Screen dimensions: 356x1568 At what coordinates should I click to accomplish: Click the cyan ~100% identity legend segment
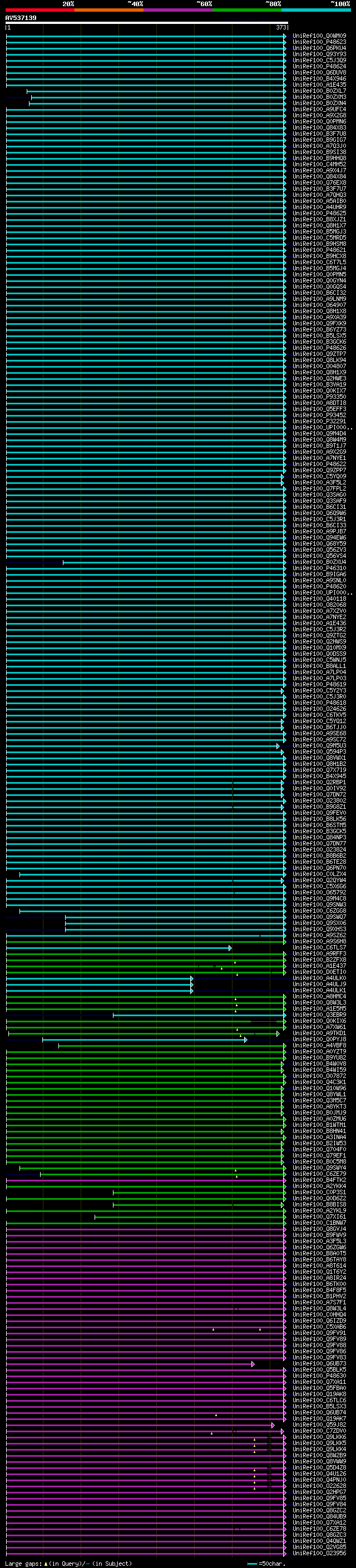pos(316,10)
